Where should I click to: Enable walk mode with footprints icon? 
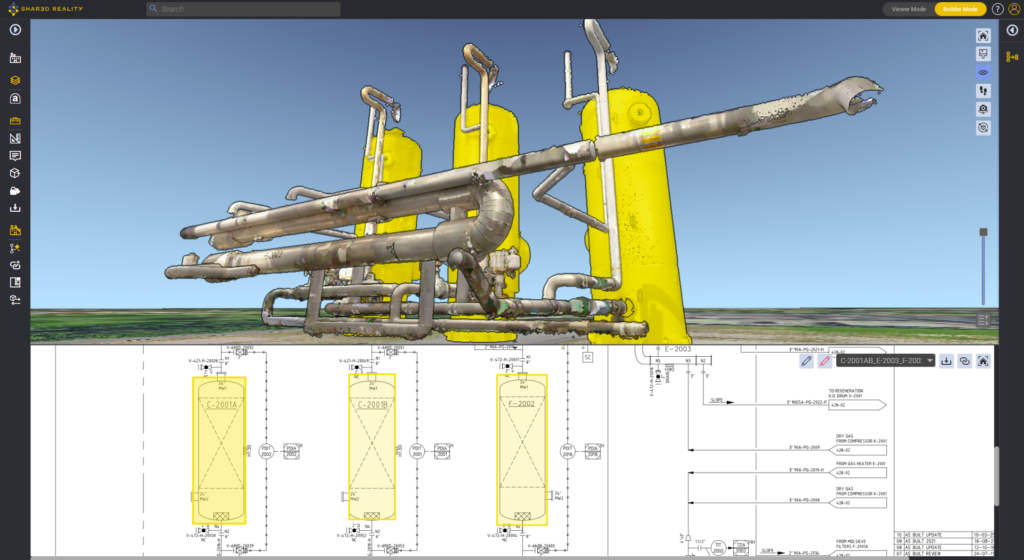tap(983, 91)
